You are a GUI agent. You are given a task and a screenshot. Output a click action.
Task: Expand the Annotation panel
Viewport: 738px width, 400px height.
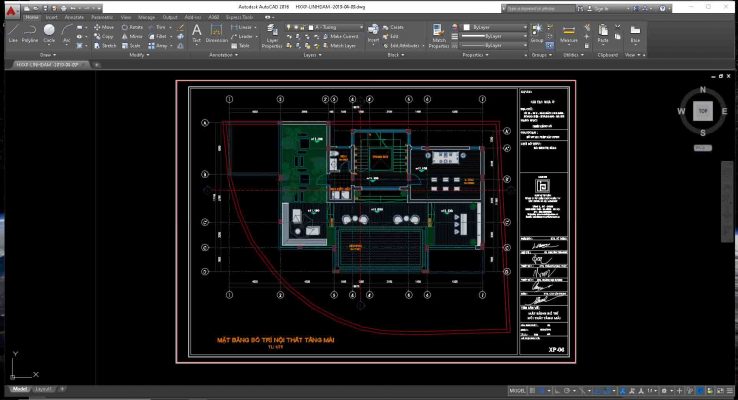(x=223, y=55)
